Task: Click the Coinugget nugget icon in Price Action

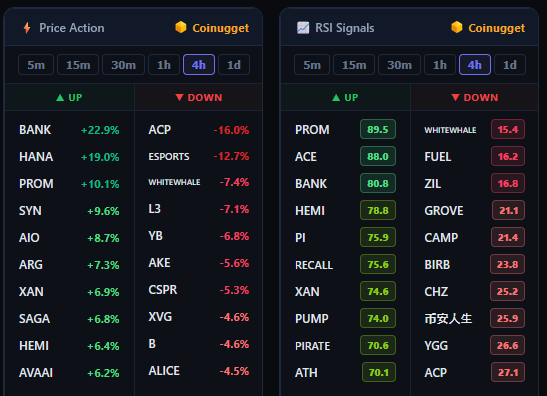Action: 181,27
